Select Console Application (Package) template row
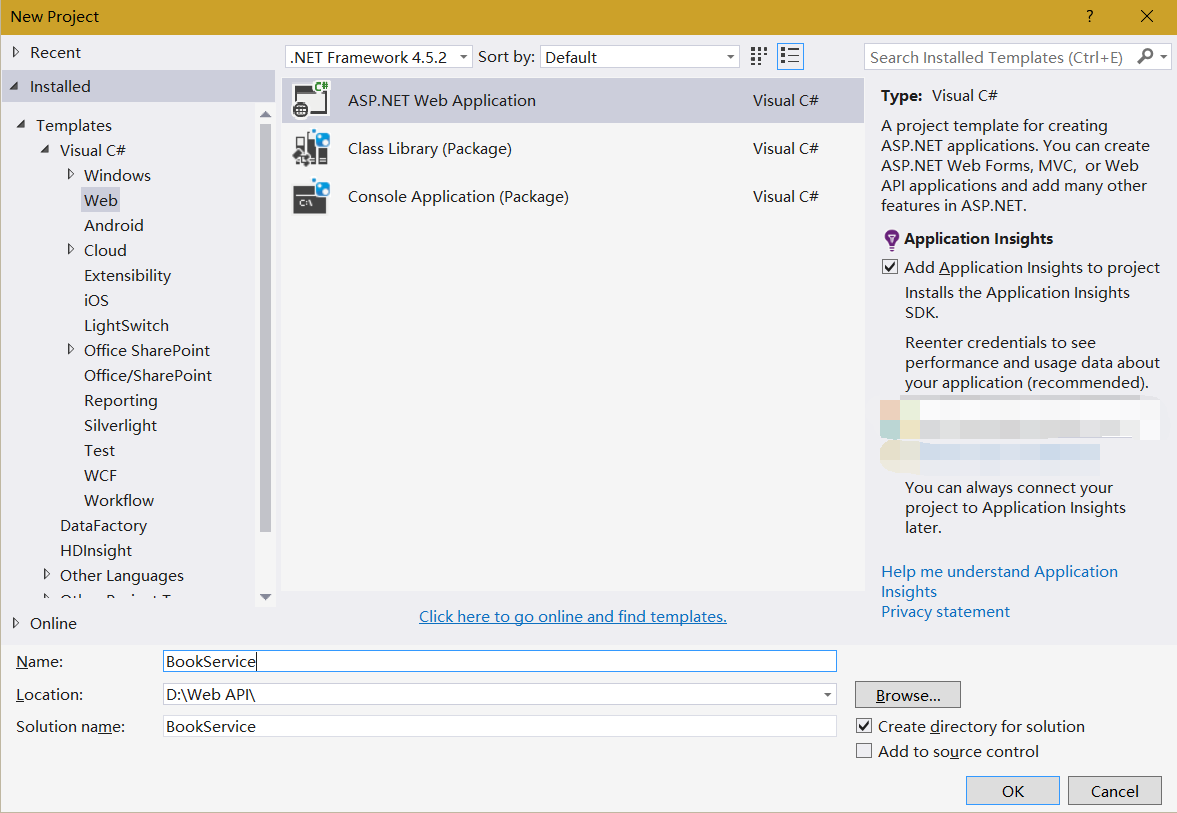This screenshot has width=1177, height=813. [x=573, y=197]
